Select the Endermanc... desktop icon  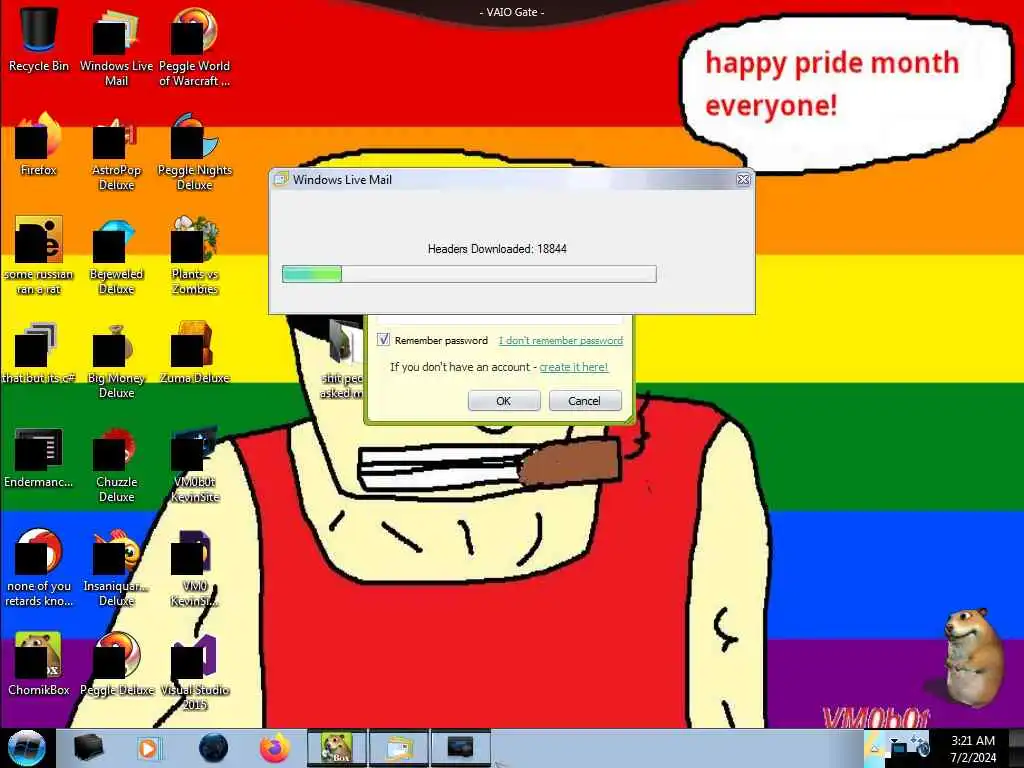(x=39, y=457)
